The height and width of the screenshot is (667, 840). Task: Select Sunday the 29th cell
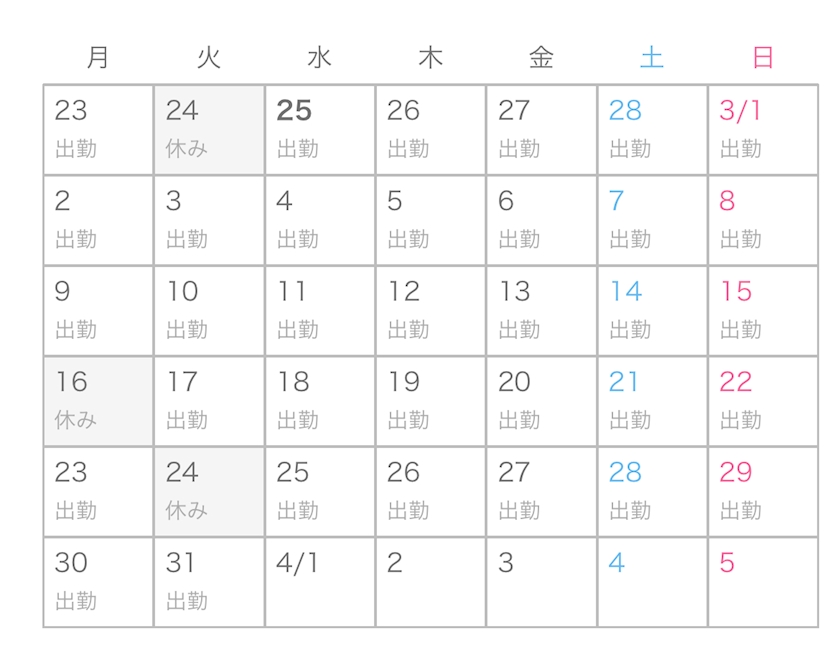coord(763,492)
